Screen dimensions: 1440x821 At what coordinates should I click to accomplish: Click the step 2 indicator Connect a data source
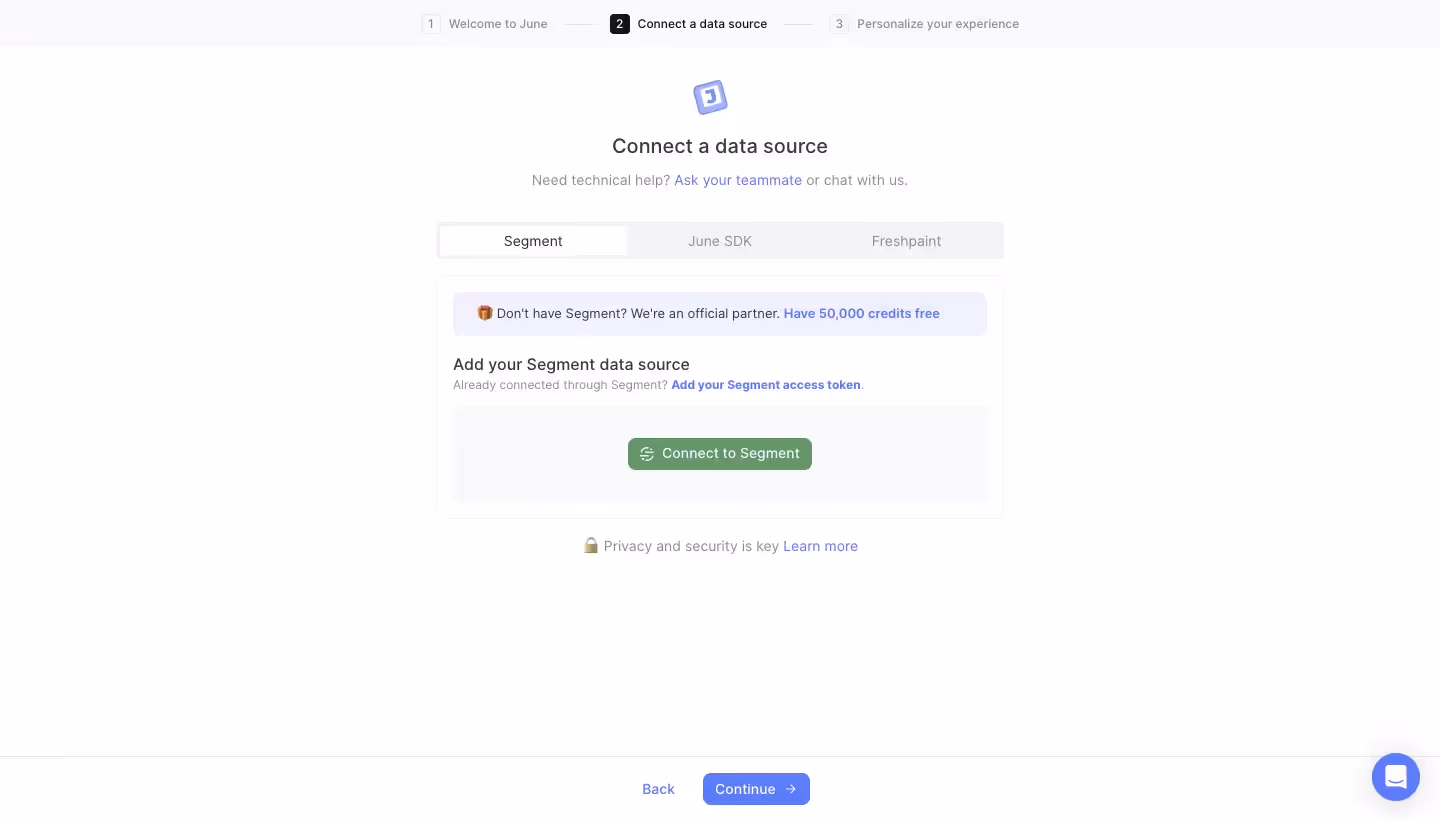pyautogui.click(x=620, y=24)
